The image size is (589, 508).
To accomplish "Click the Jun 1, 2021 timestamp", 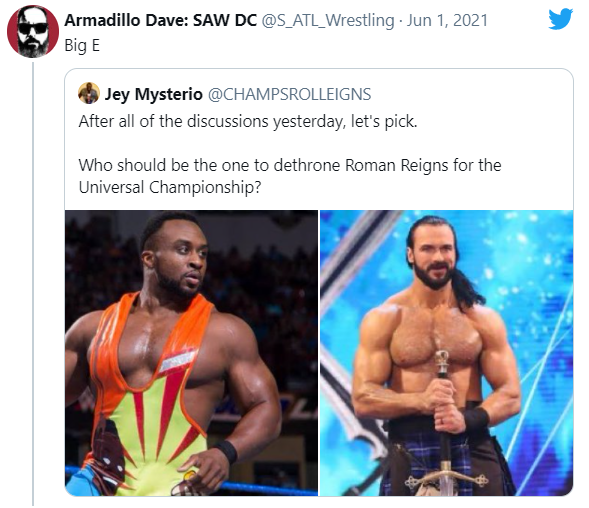I will tap(447, 20).
